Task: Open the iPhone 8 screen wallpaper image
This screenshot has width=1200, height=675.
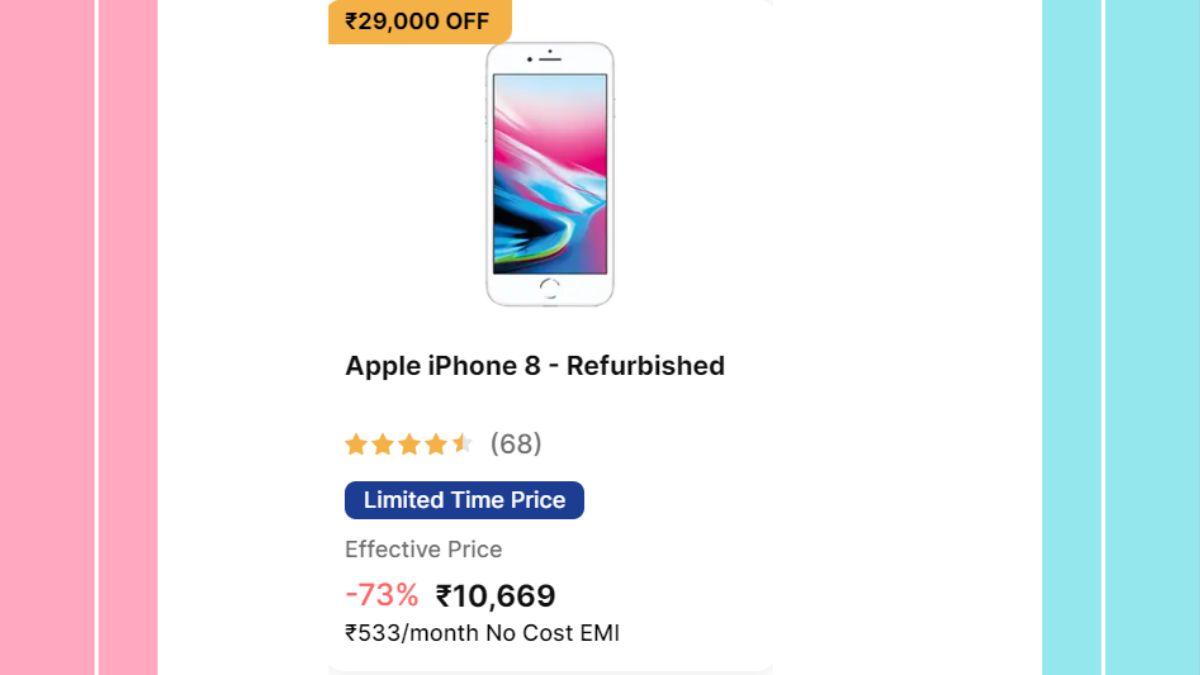Action: [x=549, y=172]
